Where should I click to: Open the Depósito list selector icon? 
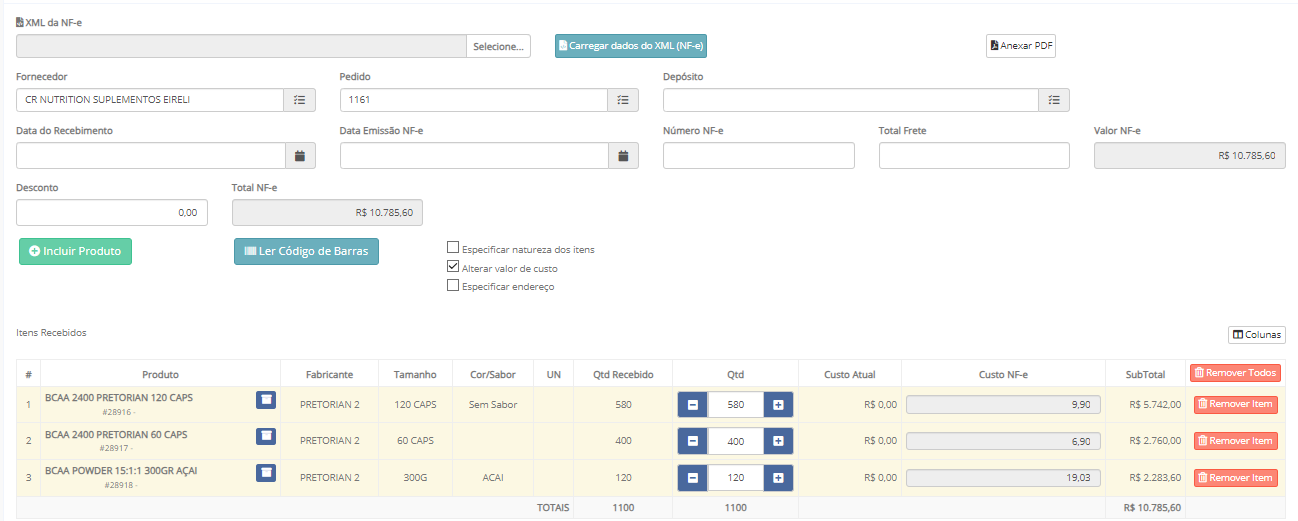point(1054,100)
